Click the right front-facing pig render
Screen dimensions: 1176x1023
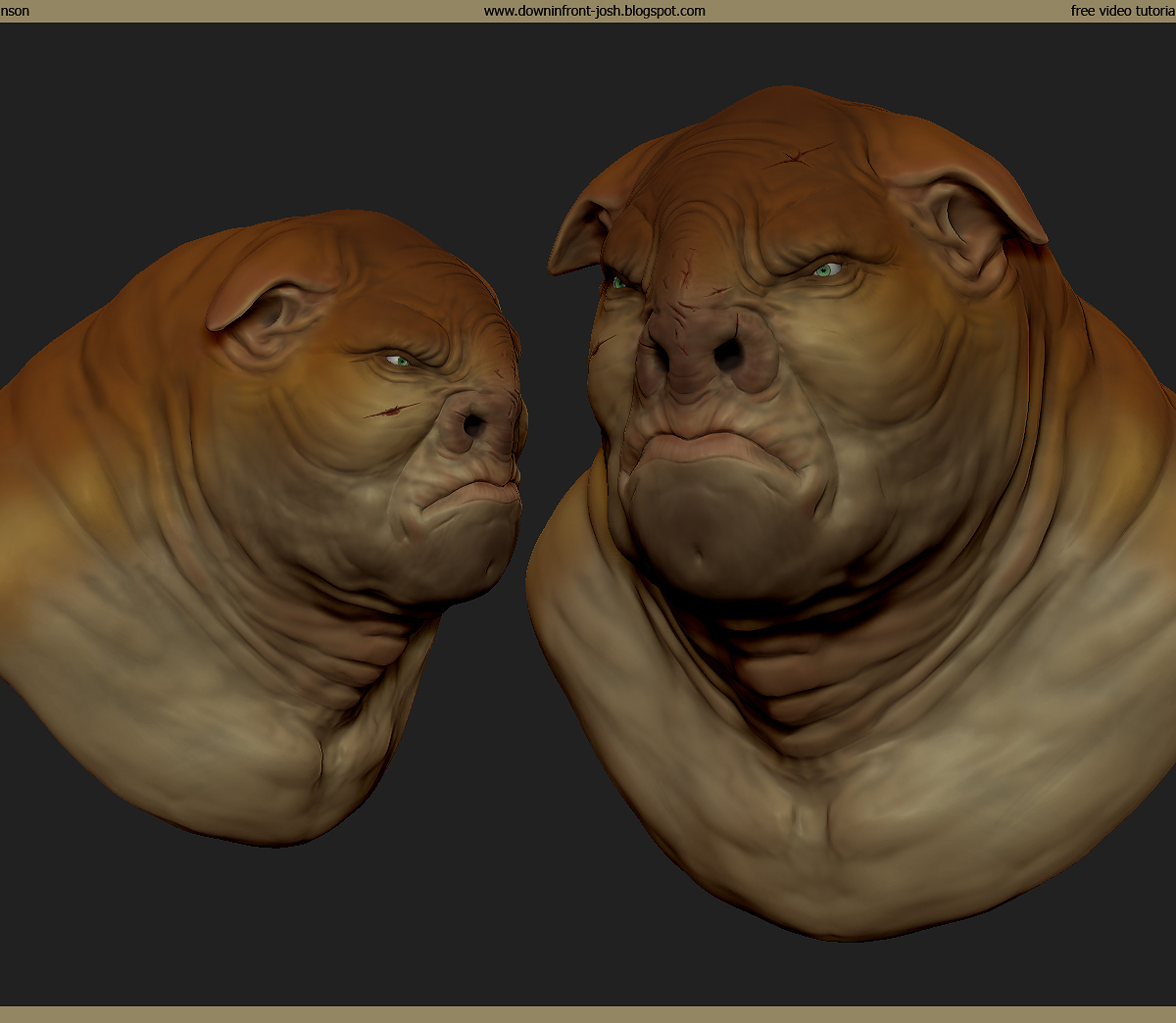click(851, 513)
